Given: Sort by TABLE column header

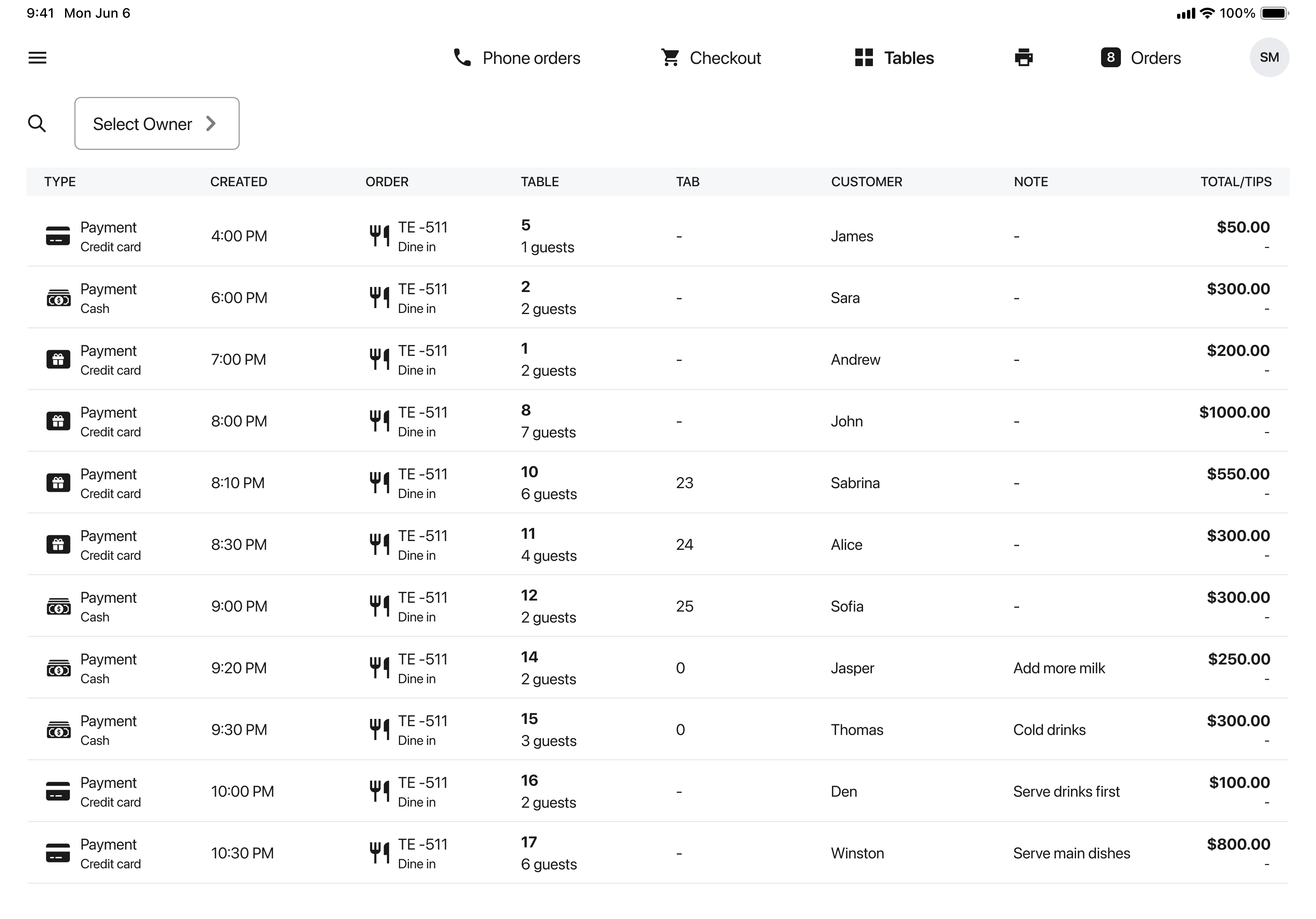Looking at the screenshot, I should [539, 181].
